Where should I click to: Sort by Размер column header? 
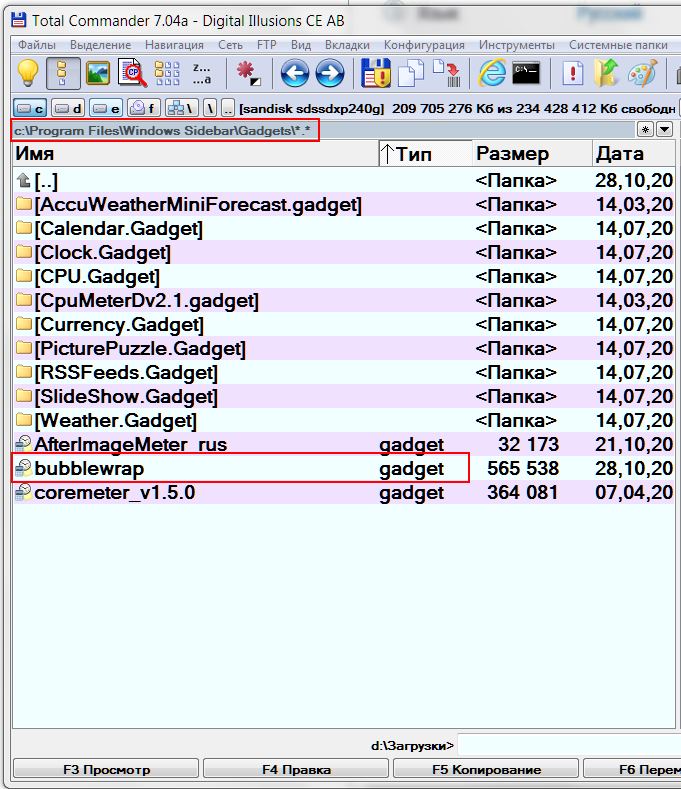[532, 153]
